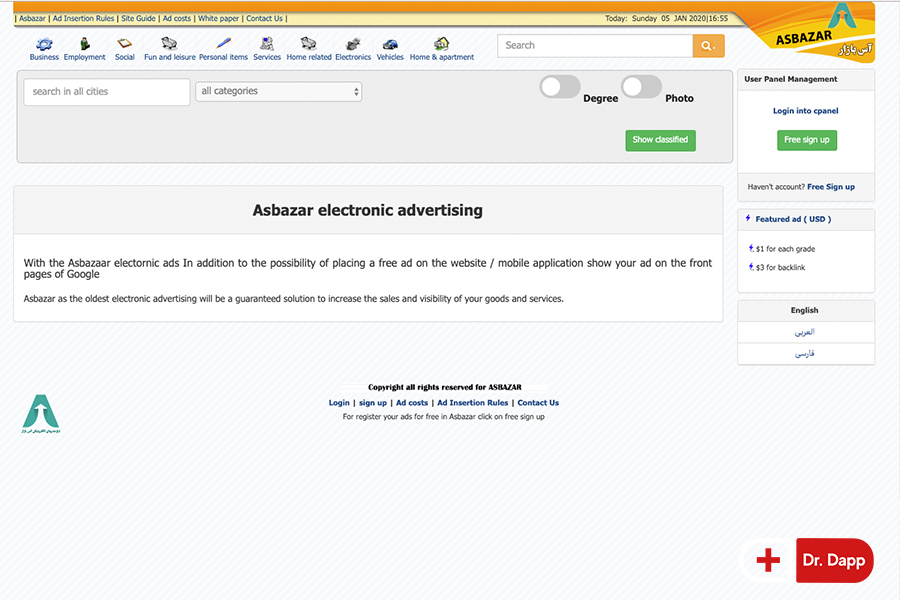This screenshot has height=600, width=900.
Task: Open Contact Us in top menu
Action: click(265, 18)
